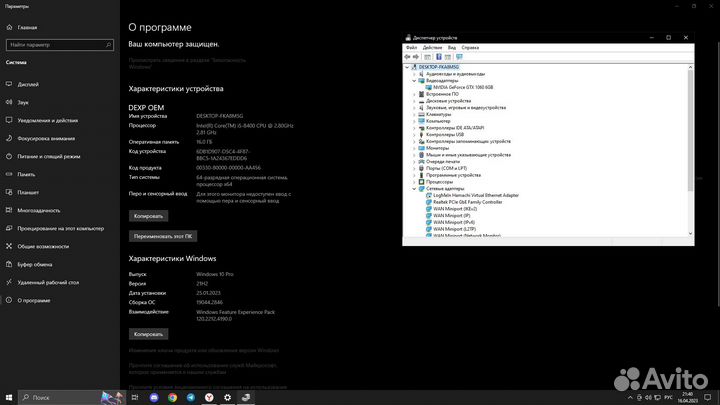This screenshot has height=405, width=720.
Task: Open the Display (Дисплей) settings page
Action: point(28,84)
